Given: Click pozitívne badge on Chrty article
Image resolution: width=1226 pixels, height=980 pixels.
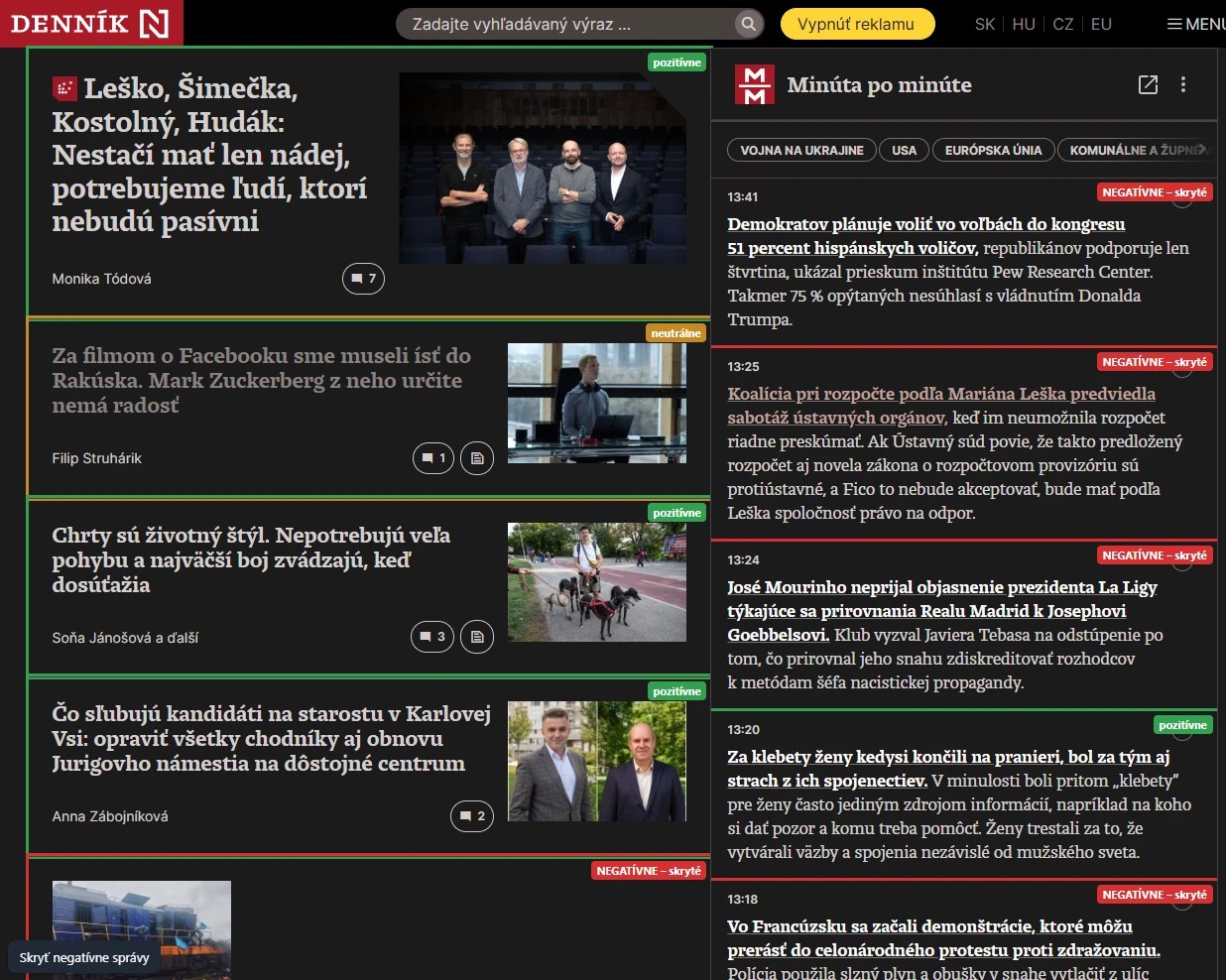Looking at the screenshot, I should click(677, 513).
